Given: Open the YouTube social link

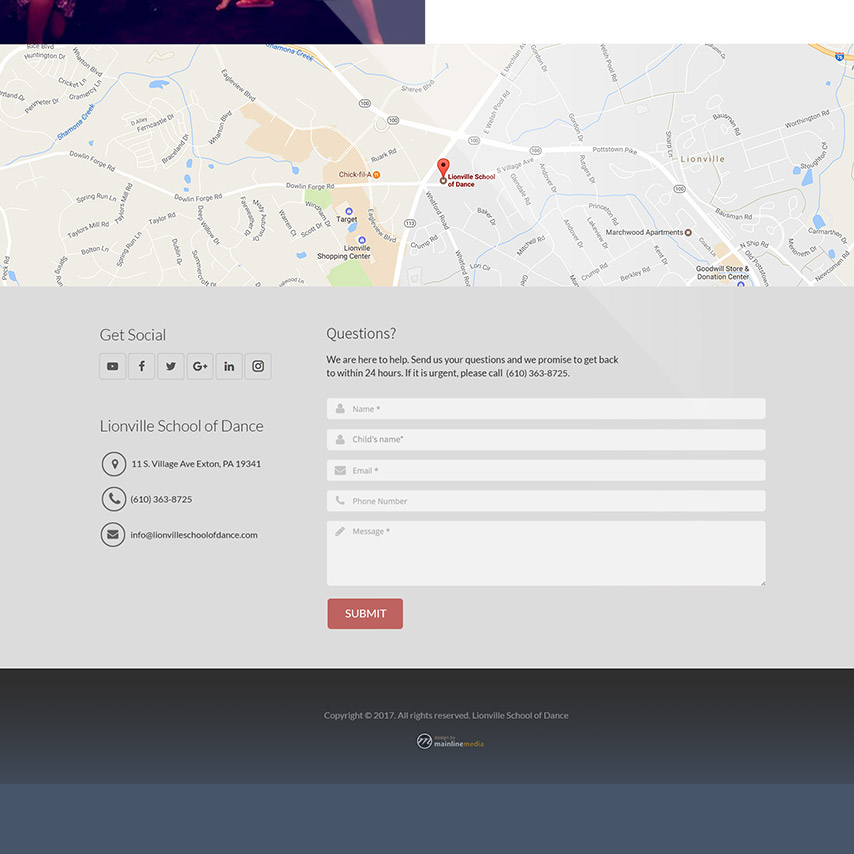Looking at the screenshot, I should [113, 366].
